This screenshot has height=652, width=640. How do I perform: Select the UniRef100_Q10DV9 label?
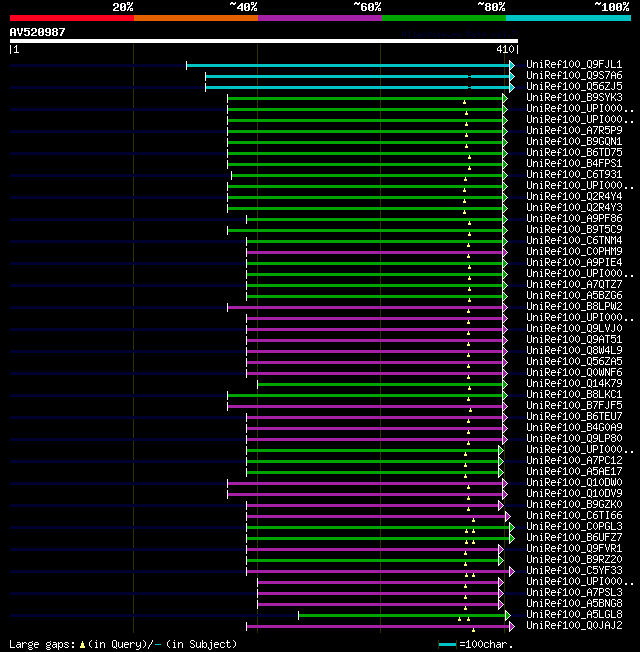click(574, 494)
